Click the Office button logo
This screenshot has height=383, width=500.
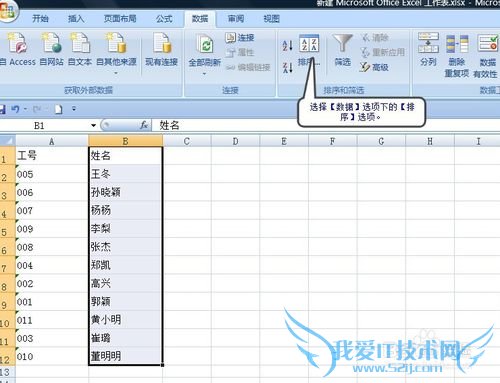7,11
